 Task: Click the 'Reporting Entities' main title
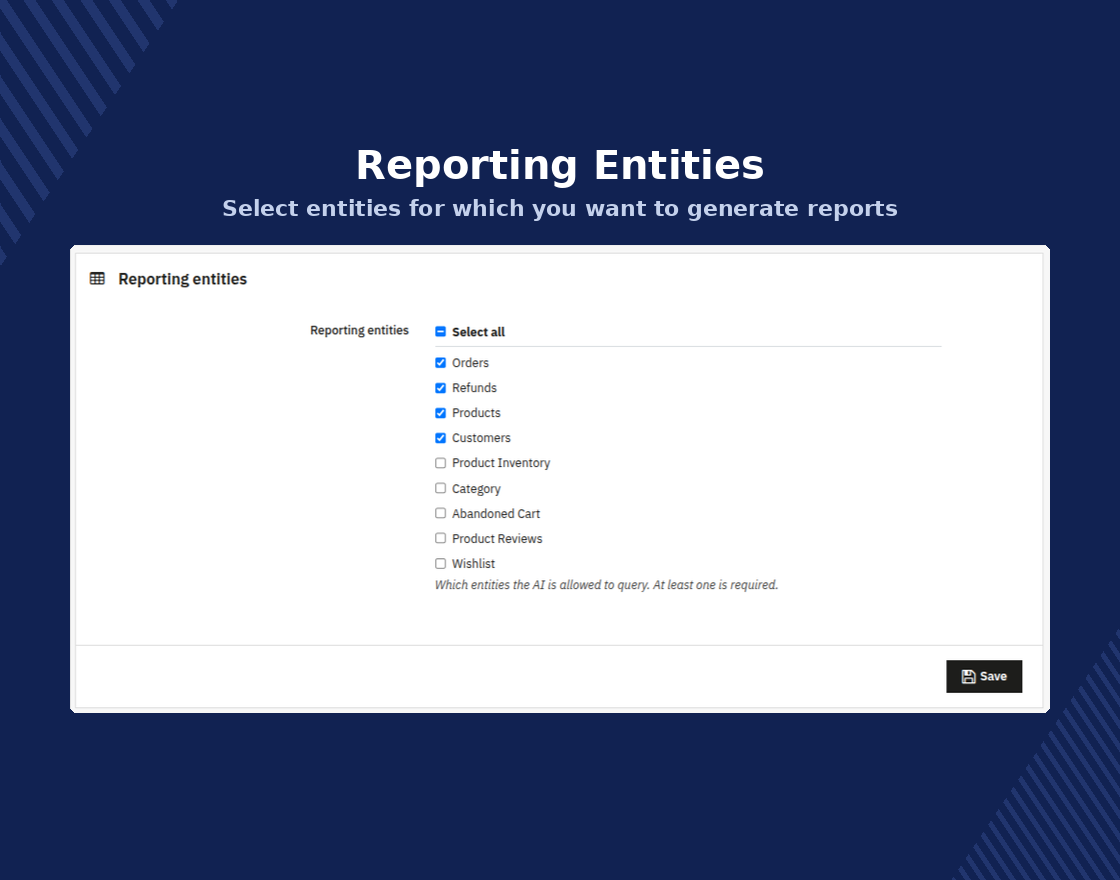(560, 165)
